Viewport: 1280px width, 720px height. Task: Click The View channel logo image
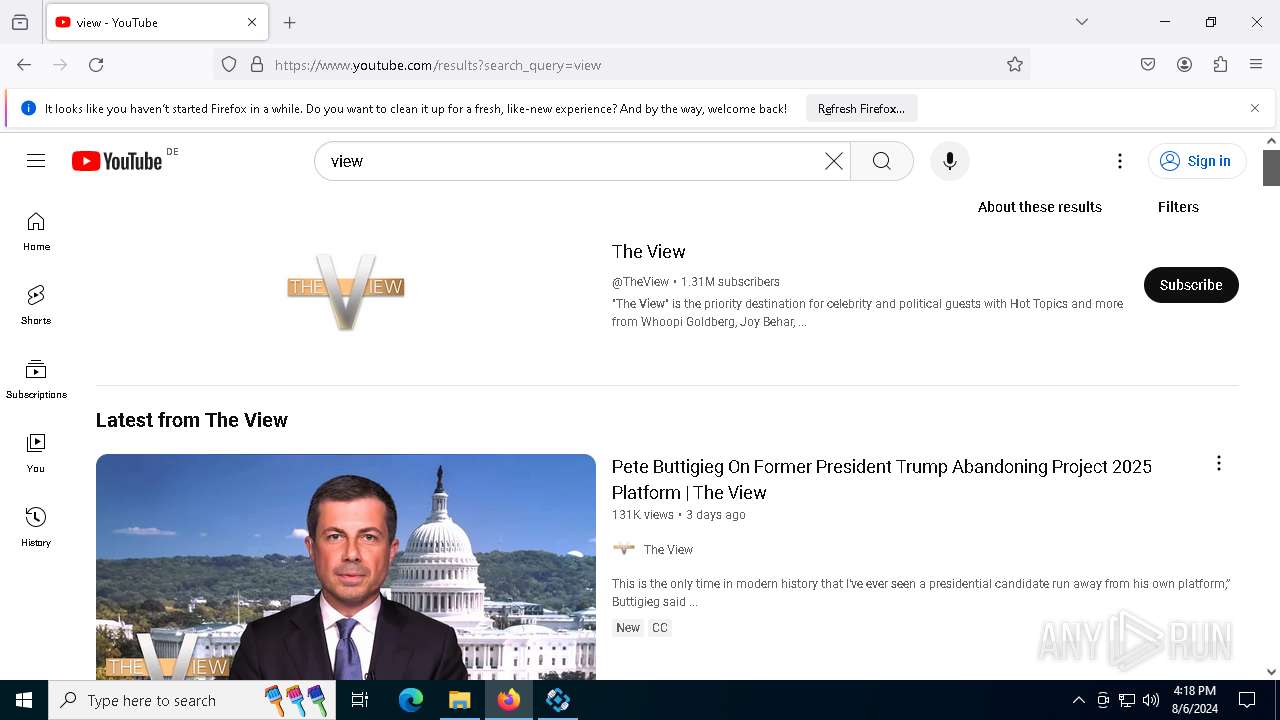click(346, 291)
